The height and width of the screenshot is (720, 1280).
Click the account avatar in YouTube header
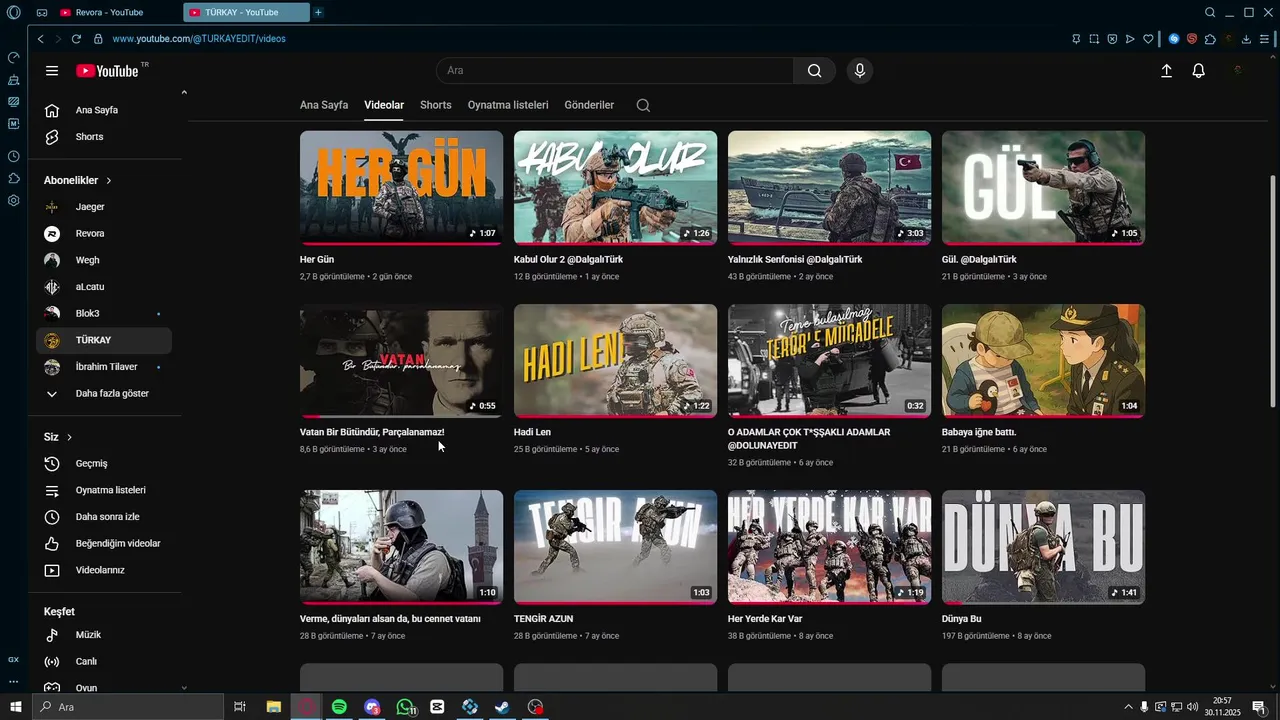1238,71
